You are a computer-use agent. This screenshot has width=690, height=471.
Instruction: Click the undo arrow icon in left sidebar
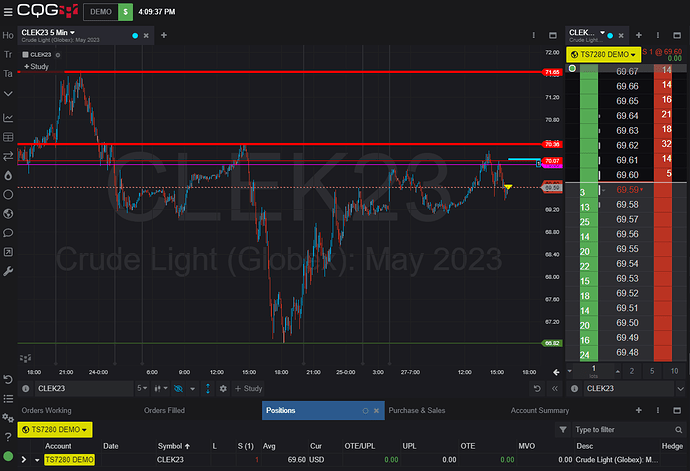click(8, 379)
